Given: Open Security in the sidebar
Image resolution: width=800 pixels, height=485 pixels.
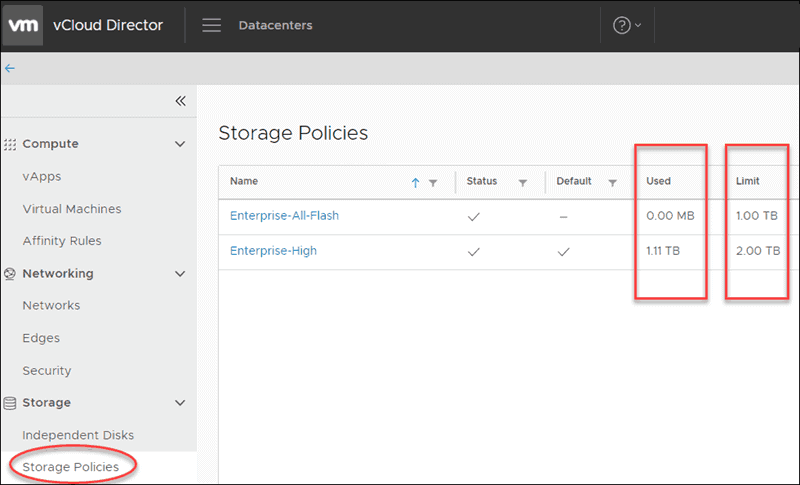Looking at the screenshot, I should pos(47,371).
